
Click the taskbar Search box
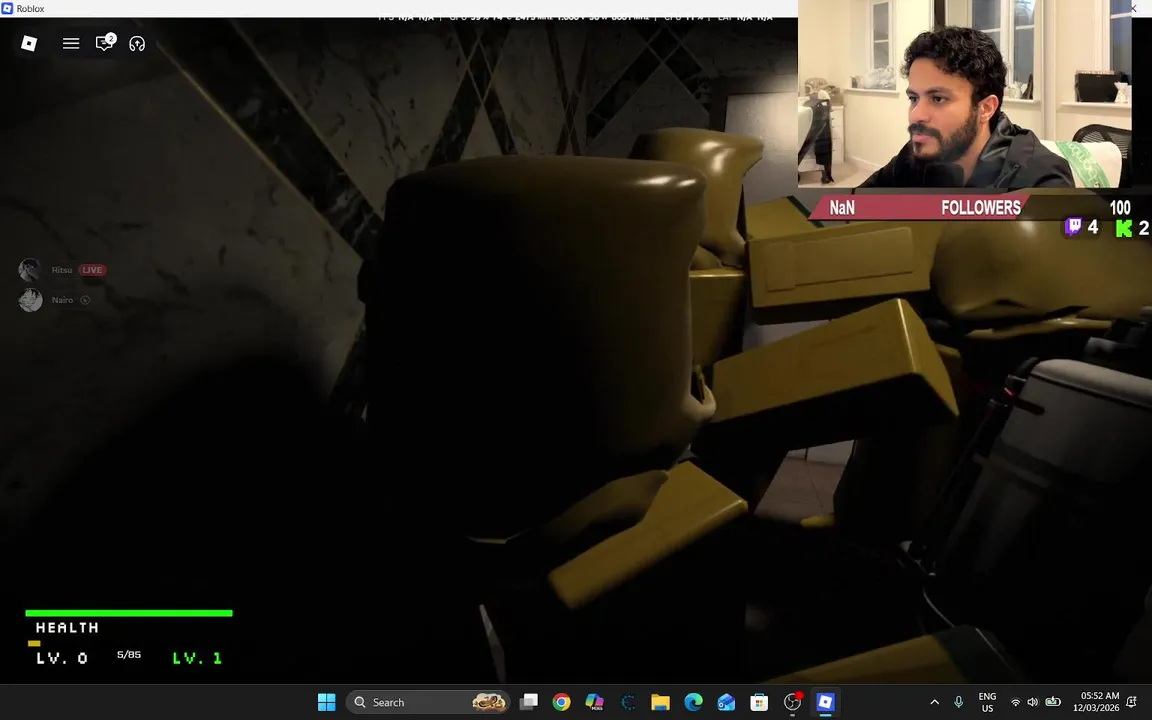(x=428, y=702)
